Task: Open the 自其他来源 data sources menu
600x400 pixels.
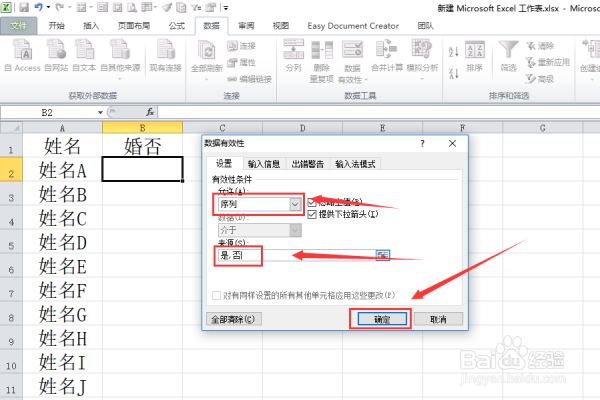Action: coord(120,59)
